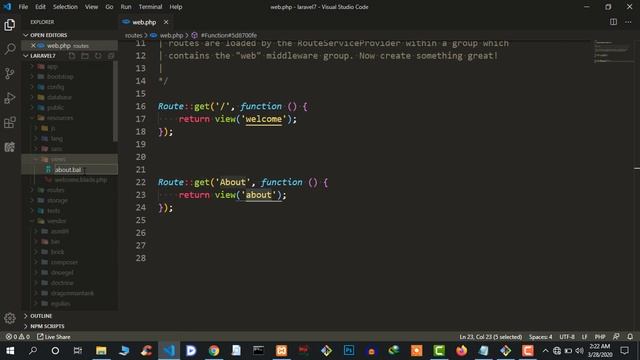Open the Help menu
The width and height of the screenshot is (640, 360).
pyautogui.click(x=176, y=7)
